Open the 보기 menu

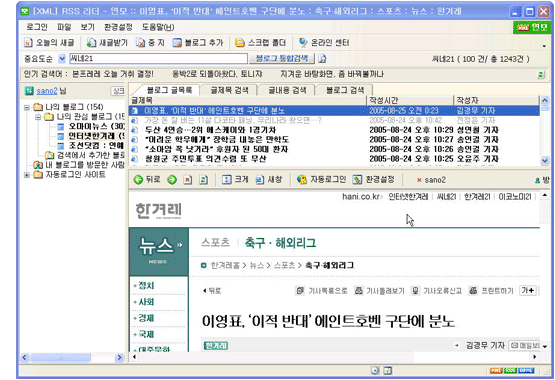[87, 27]
